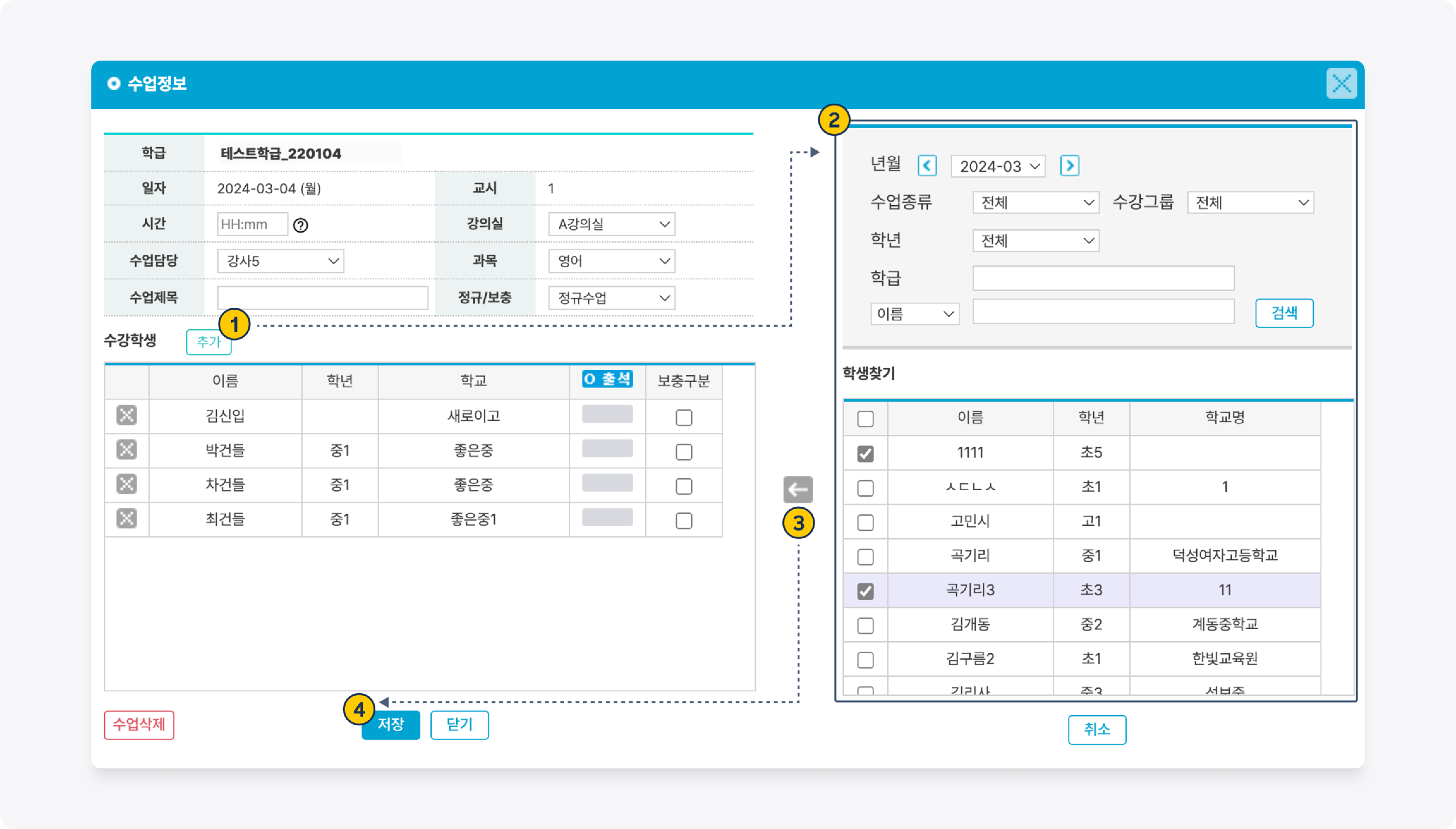Open the 강의실 dropdown showing A강의실
The height and width of the screenshot is (829, 1456).
pos(611,224)
